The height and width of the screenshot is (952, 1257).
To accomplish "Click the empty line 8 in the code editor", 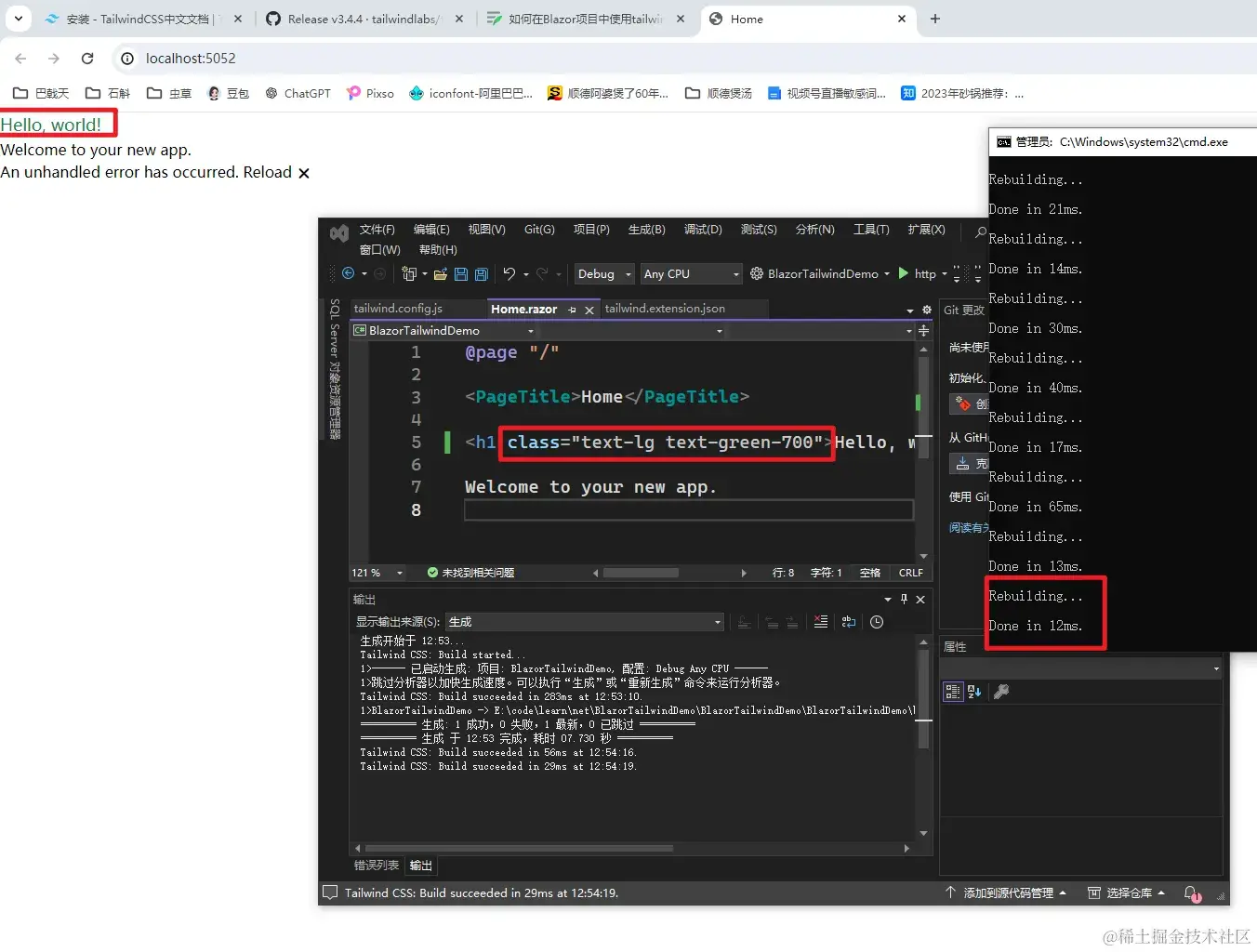I will coord(688,510).
